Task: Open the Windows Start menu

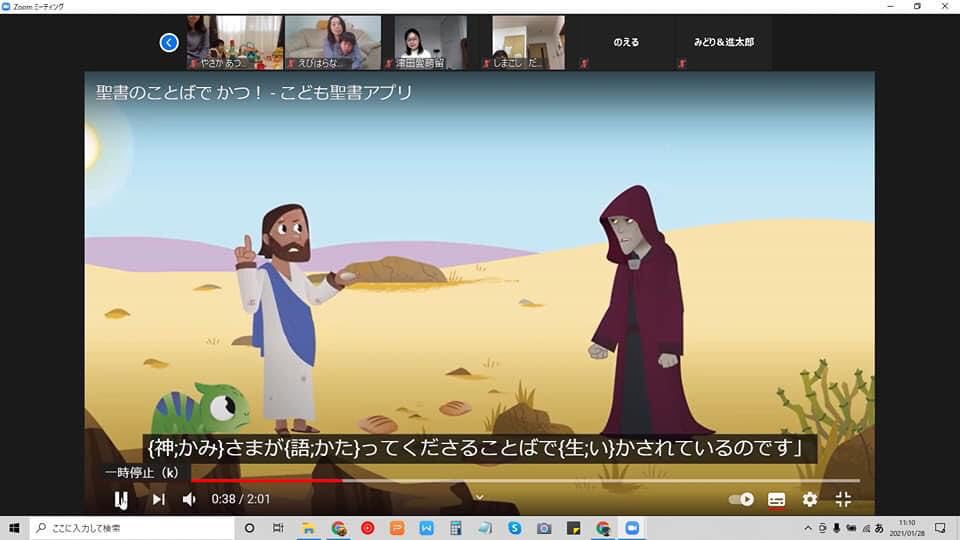Action: click(x=14, y=528)
